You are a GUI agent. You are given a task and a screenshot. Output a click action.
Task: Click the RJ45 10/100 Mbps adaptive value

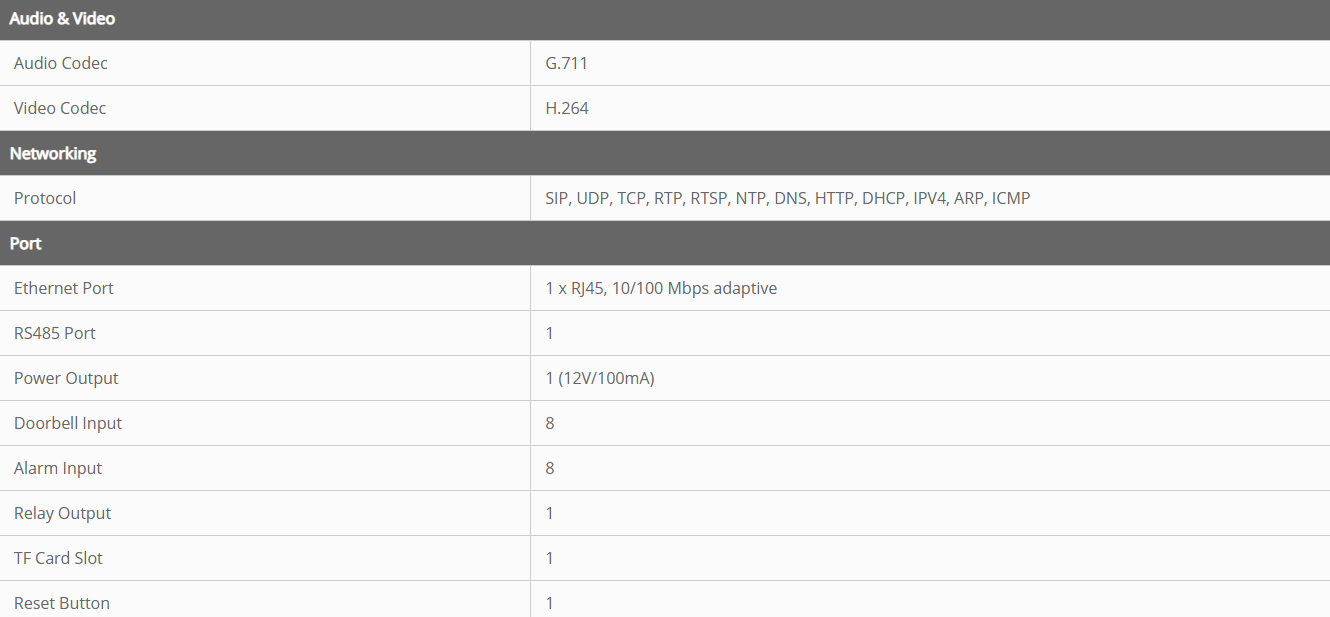point(661,288)
